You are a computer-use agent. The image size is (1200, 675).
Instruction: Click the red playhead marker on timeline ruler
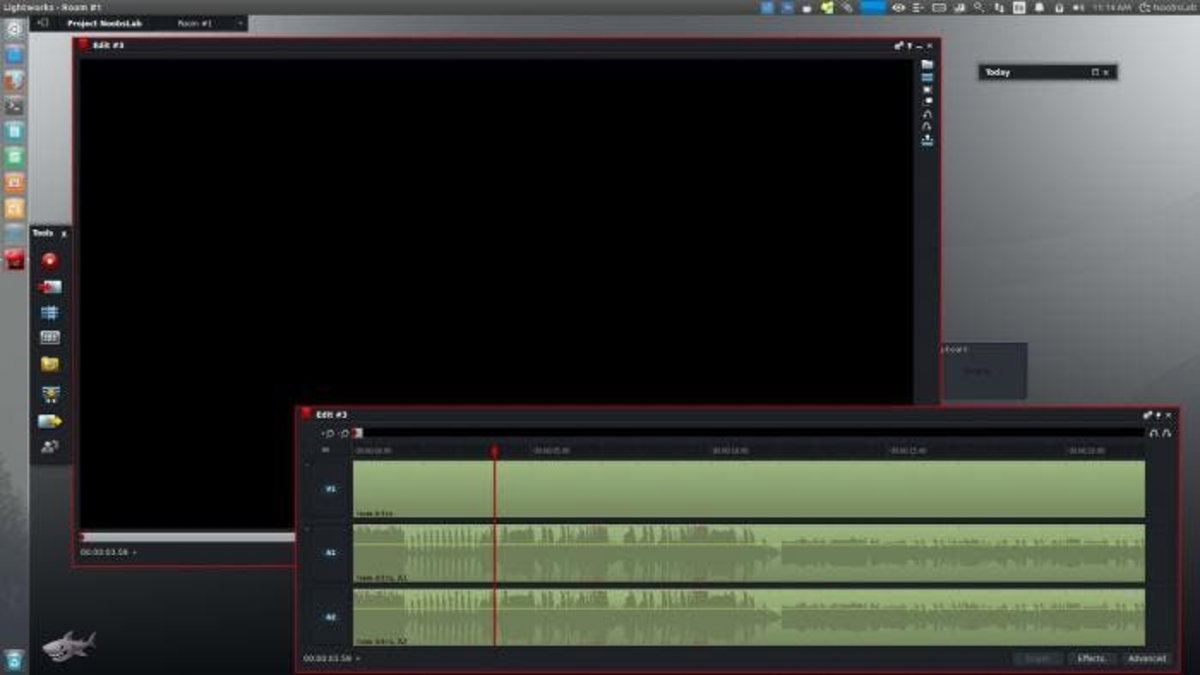(494, 451)
